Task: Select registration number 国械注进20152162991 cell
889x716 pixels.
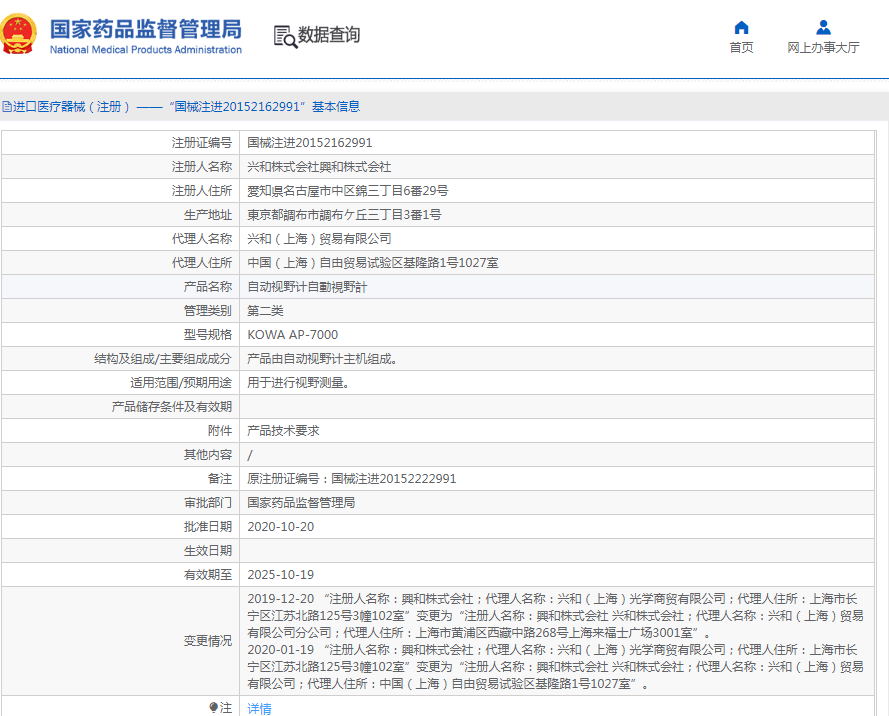Action: click(x=309, y=143)
